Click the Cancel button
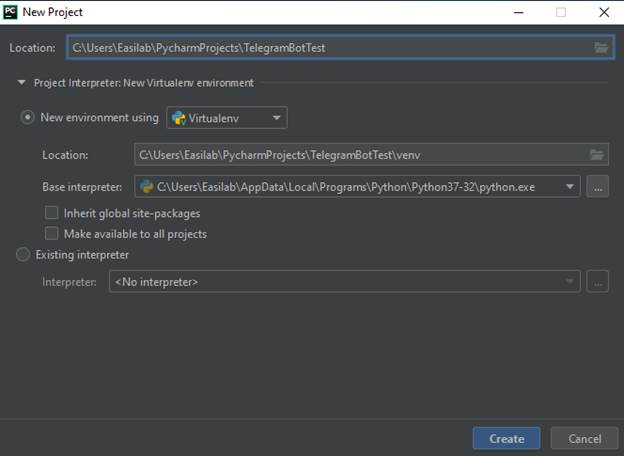The image size is (624, 456). point(584,438)
